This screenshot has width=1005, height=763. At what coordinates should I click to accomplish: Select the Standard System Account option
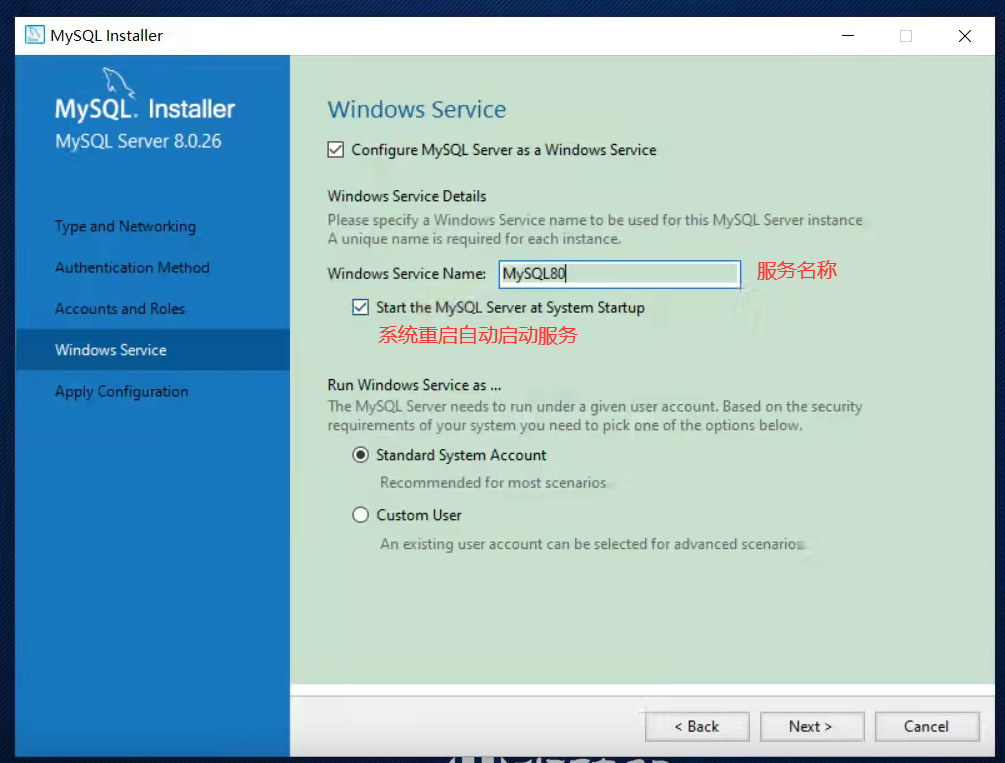361,455
